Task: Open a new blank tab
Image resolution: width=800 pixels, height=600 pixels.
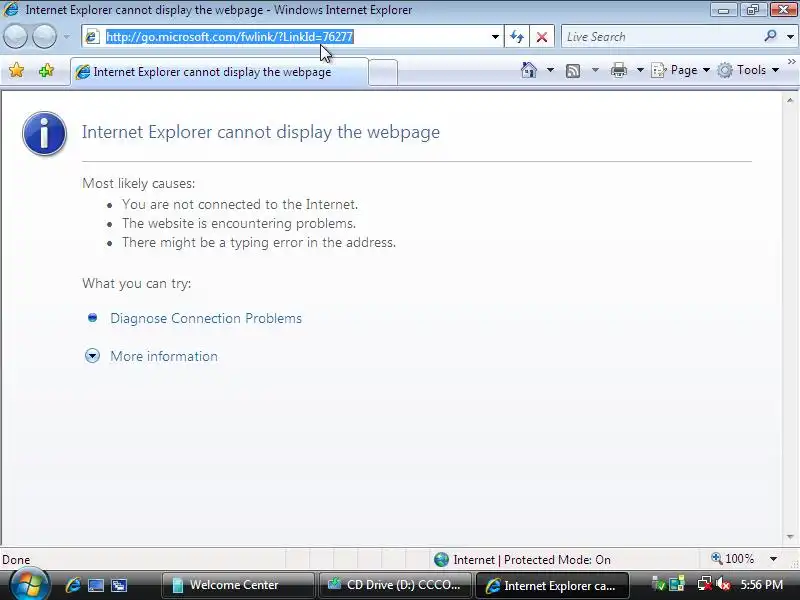Action: tap(383, 72)
